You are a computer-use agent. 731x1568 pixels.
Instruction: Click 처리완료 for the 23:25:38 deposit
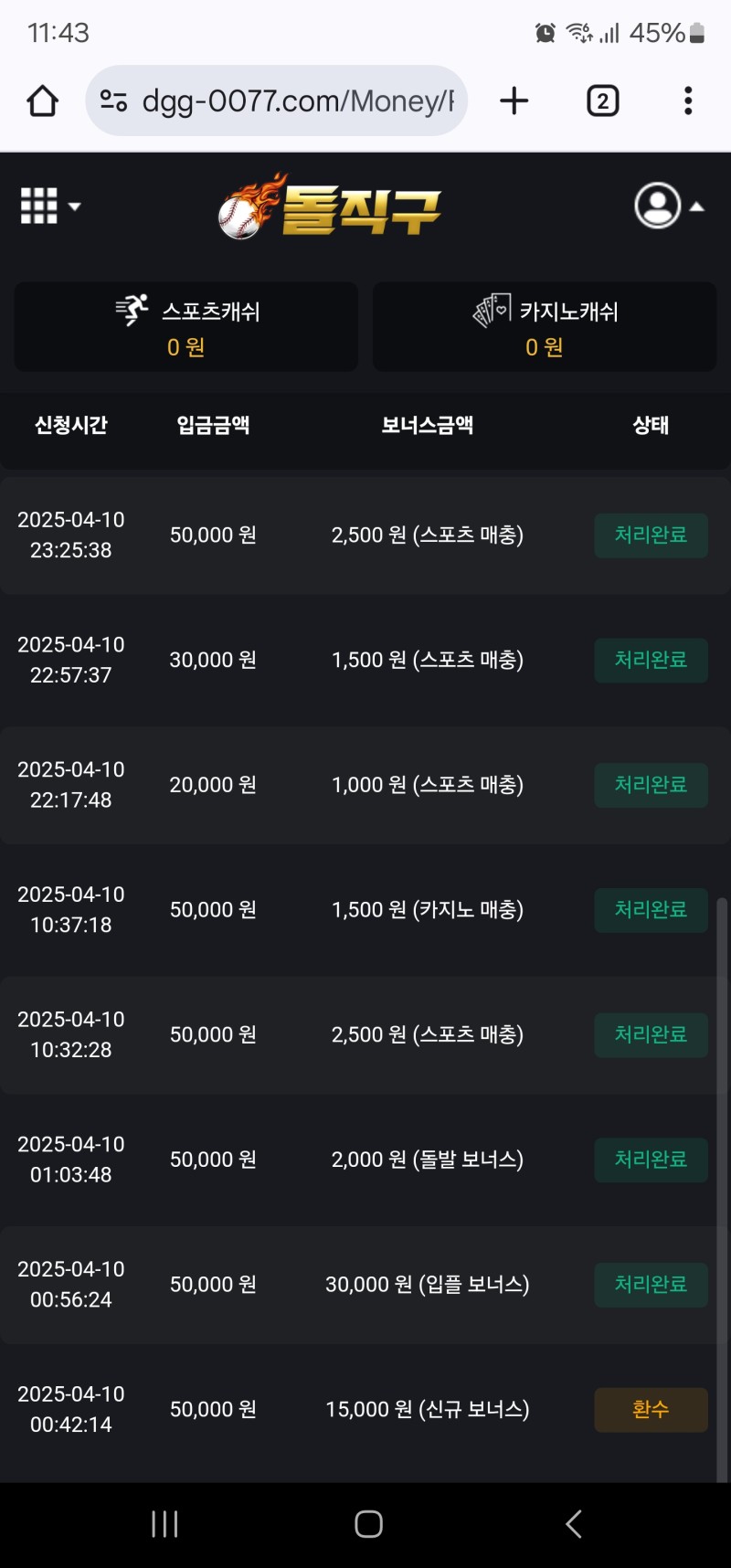[651, 535]
